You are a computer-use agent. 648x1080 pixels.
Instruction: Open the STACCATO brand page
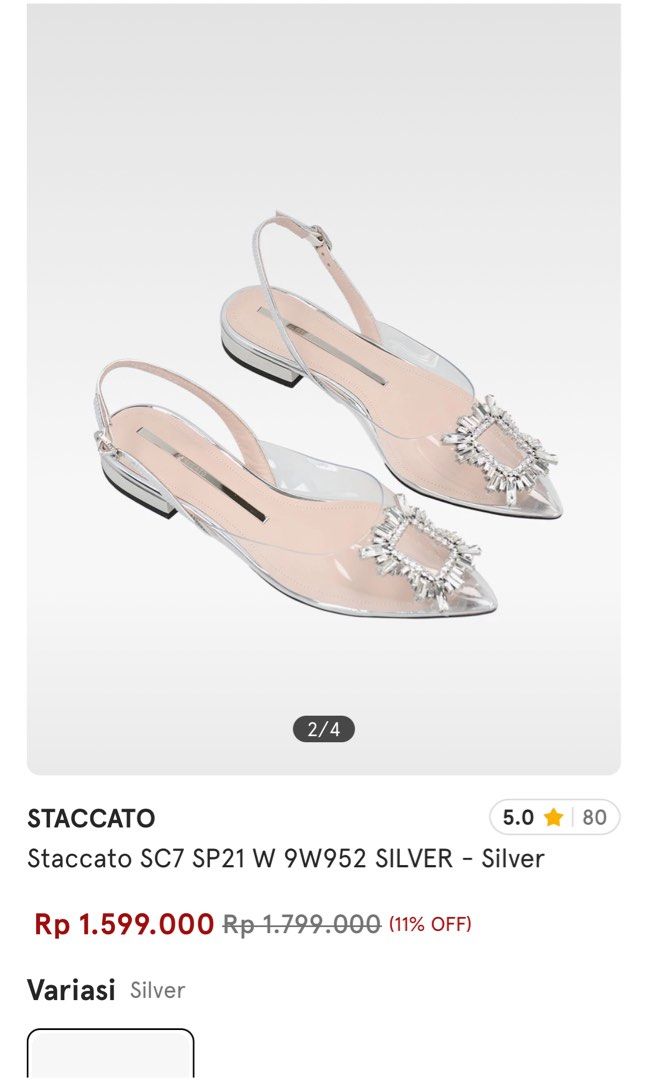[x=88, y=817]
